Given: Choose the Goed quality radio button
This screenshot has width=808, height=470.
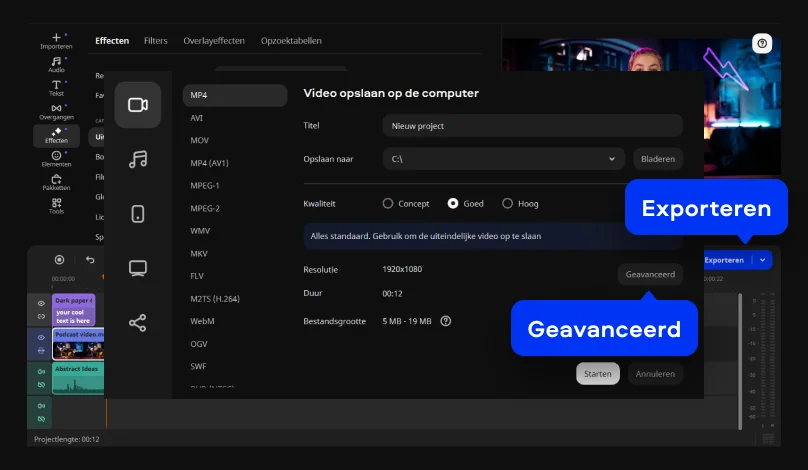Looking at the screenshot, I should (453, 203).
